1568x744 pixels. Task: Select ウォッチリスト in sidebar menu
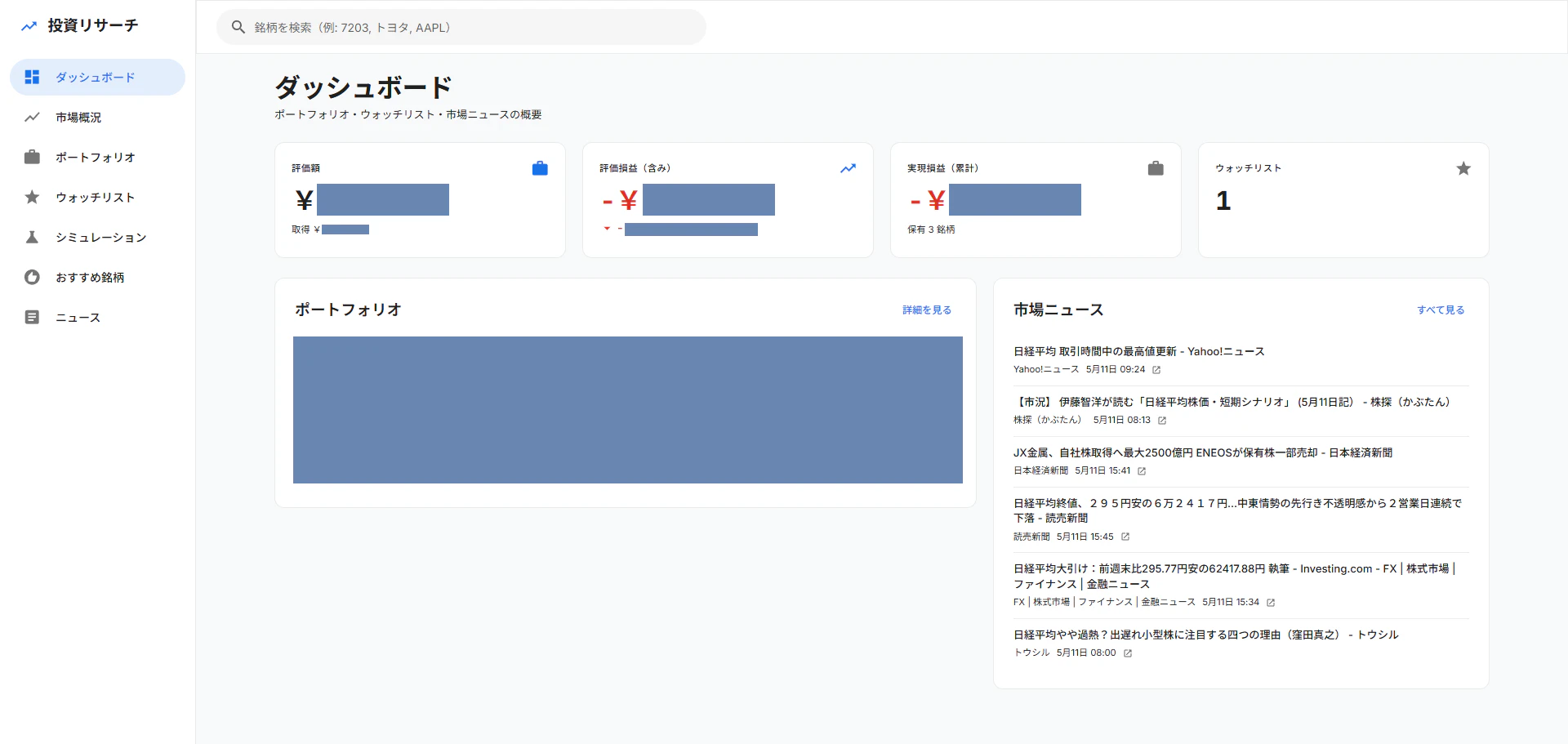click(x=97, y=197)
